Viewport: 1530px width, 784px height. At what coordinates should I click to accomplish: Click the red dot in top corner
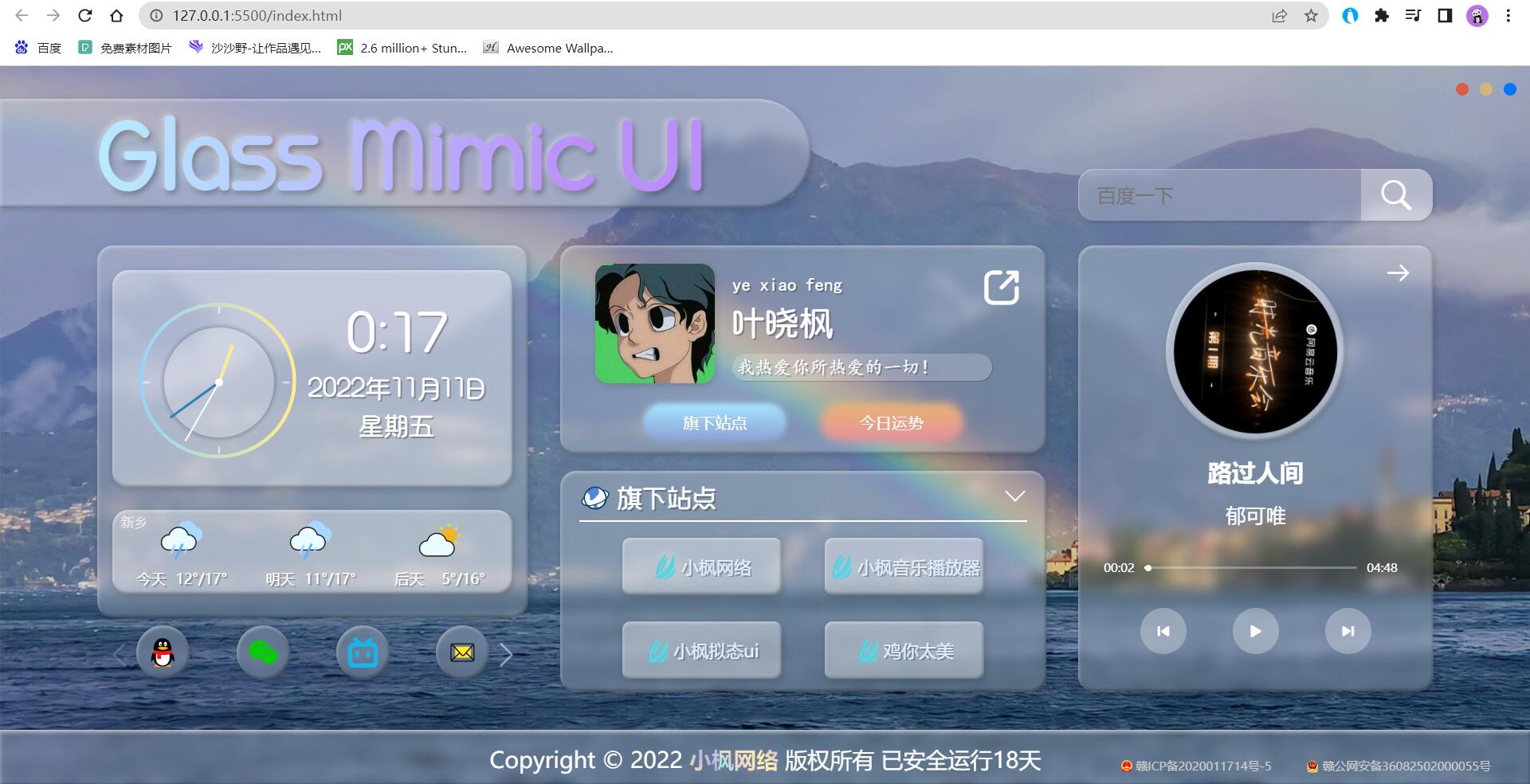point(1462,89)
